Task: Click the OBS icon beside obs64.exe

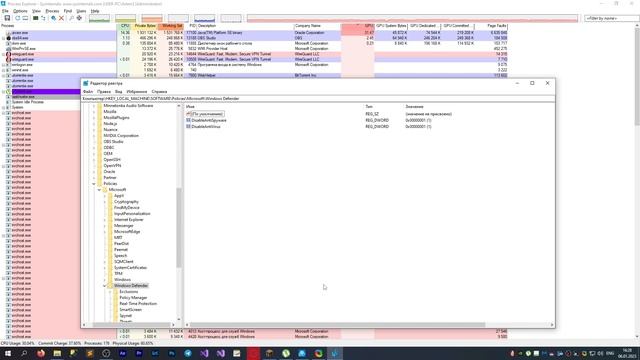Action: tap(9, 38)
